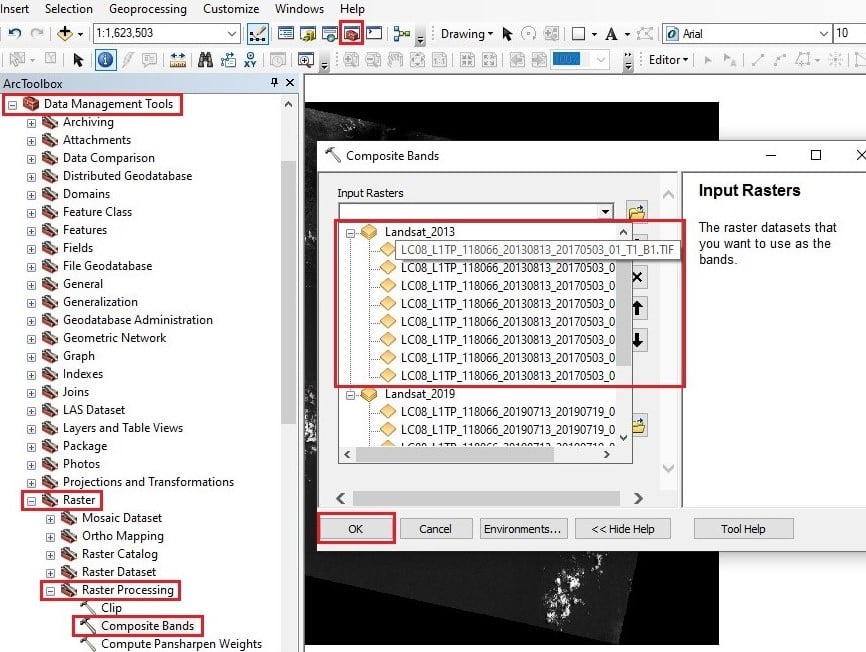Click the Environments... button

(x=522, y=529)
